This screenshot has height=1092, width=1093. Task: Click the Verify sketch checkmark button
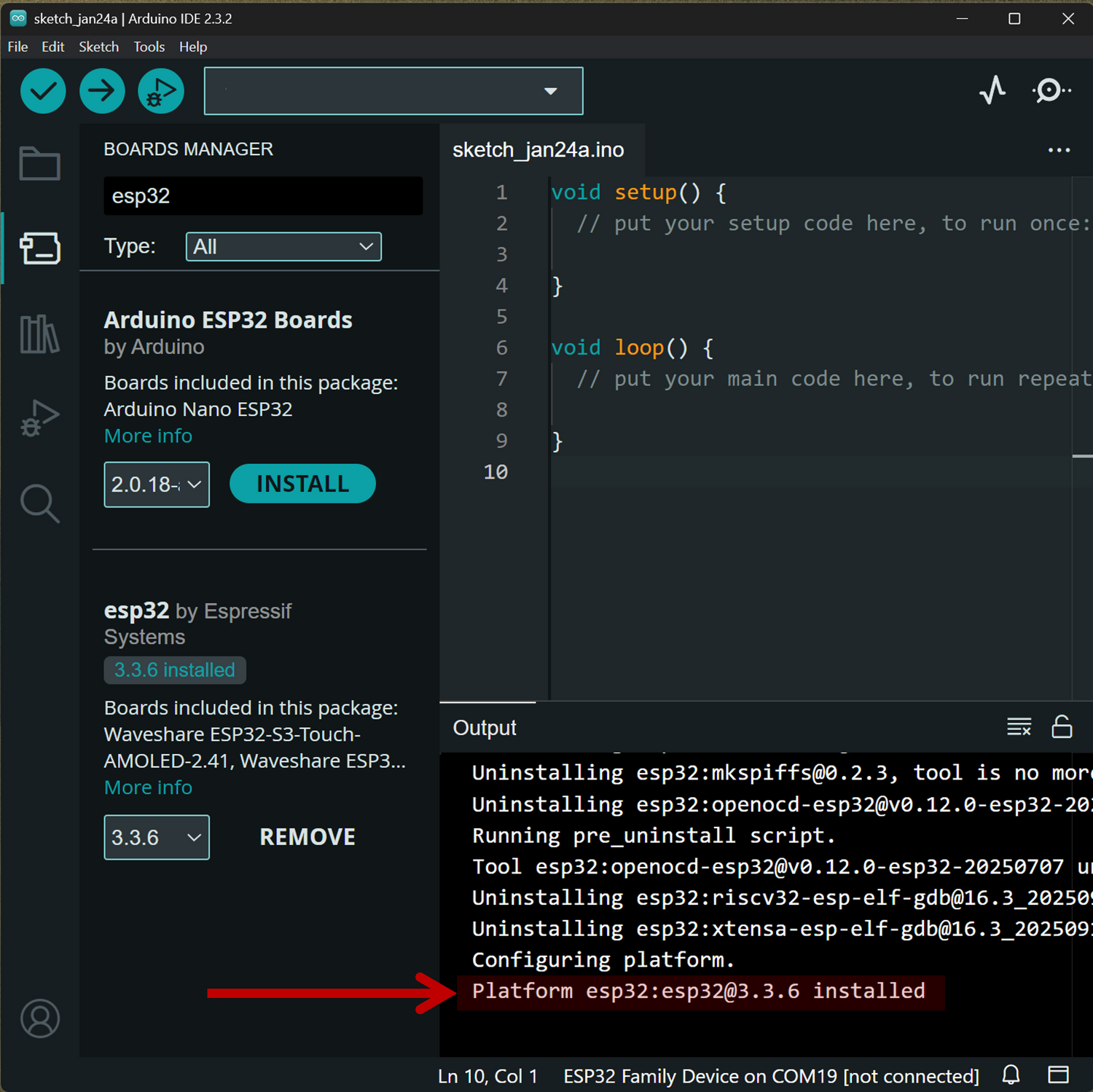[x=43, y=91]
